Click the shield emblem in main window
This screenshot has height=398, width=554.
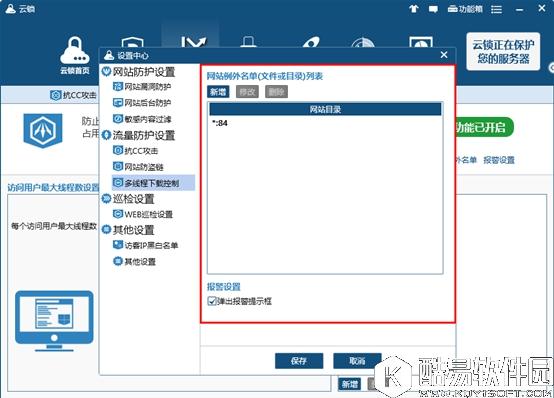pos(43,130)
